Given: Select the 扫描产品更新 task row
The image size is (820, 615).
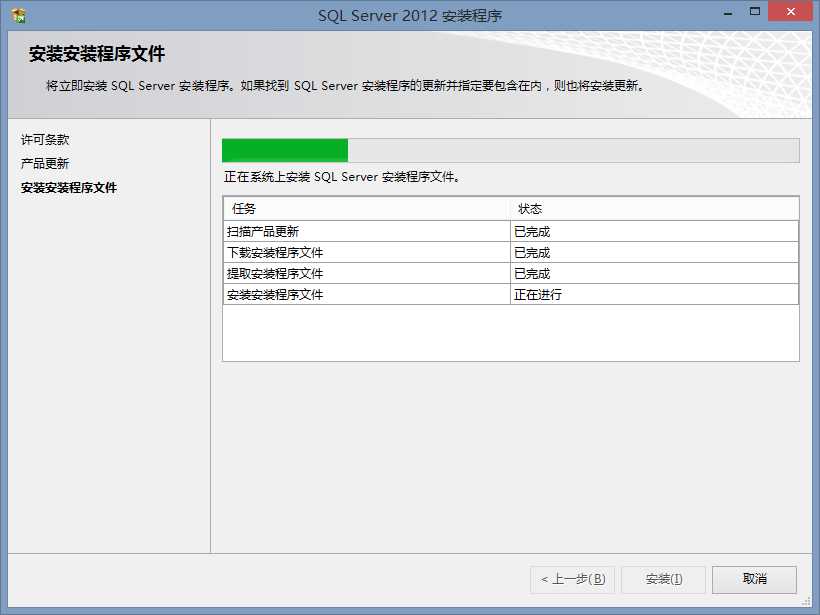Looking at the screenshot, I should [x=510, y=231].
